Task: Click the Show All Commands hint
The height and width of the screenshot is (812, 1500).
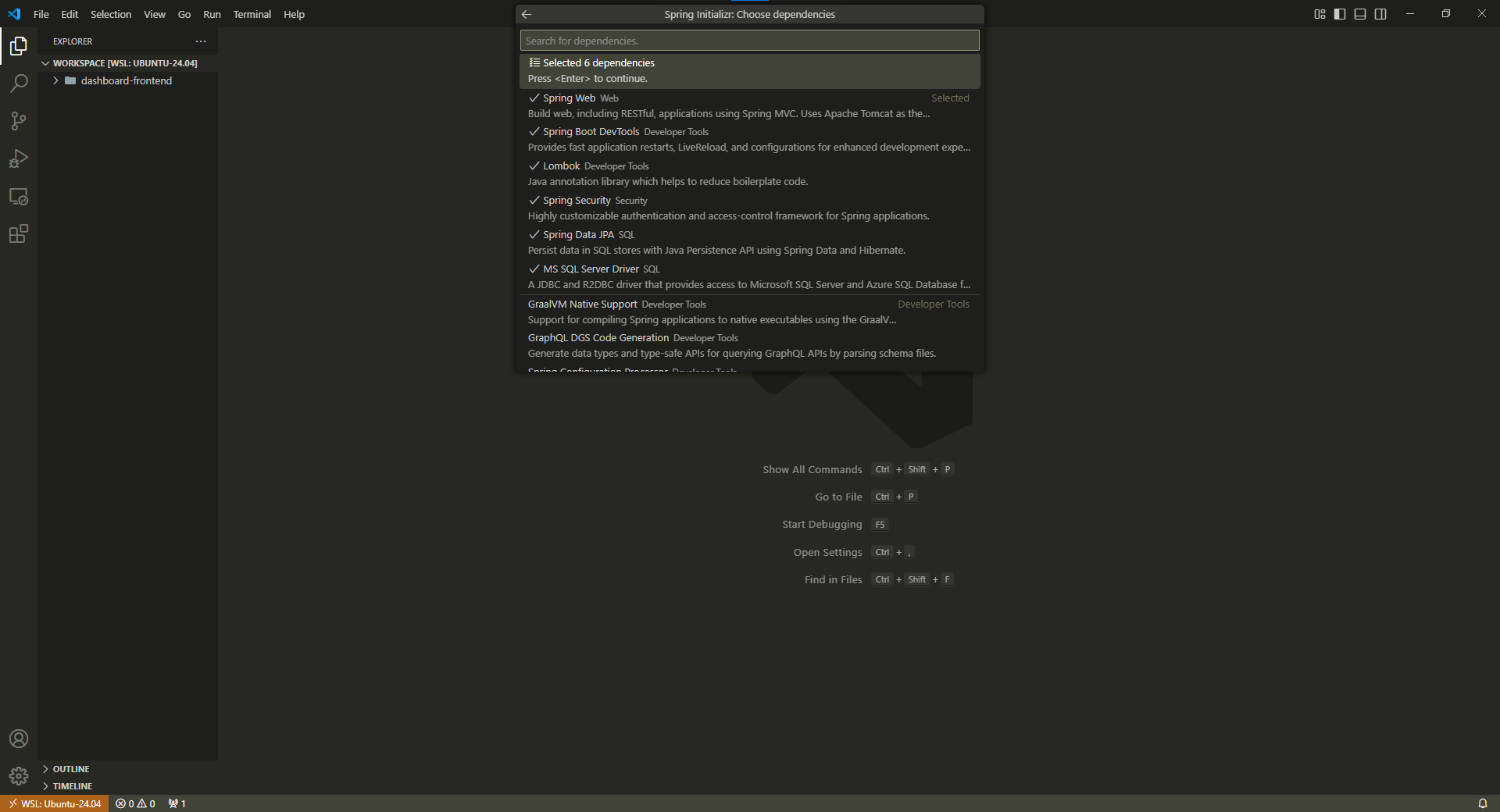Action: pyautogui.click(x=812, y=469)
